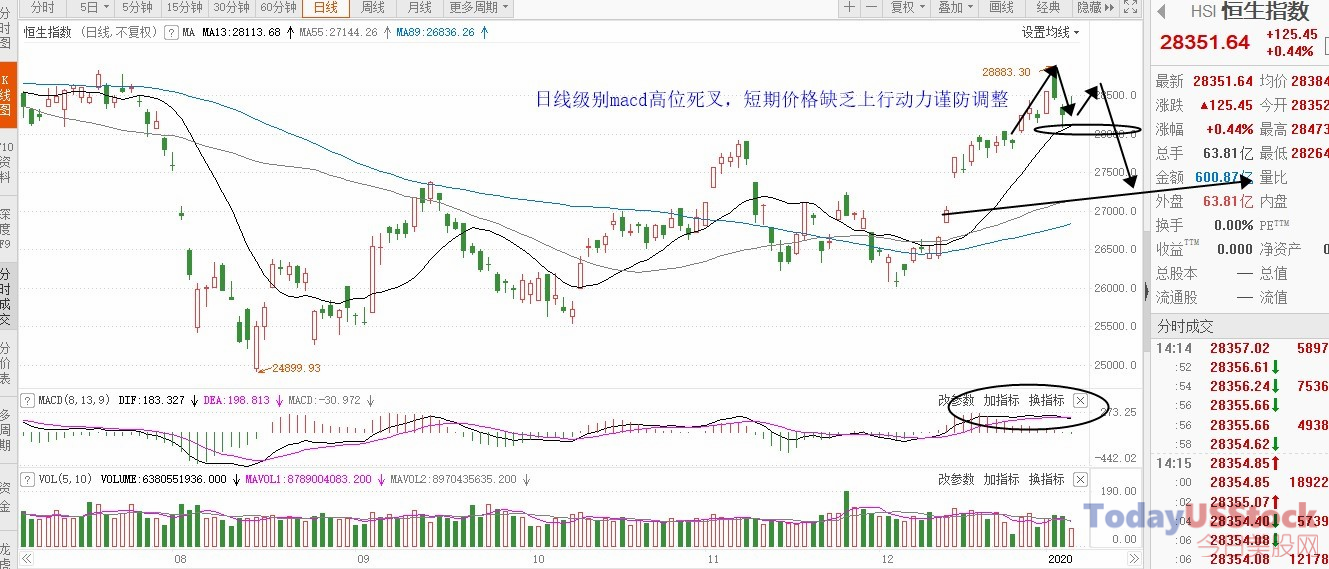
Task: Click the DEA:198.813 value
Action: tap(237, 400)
